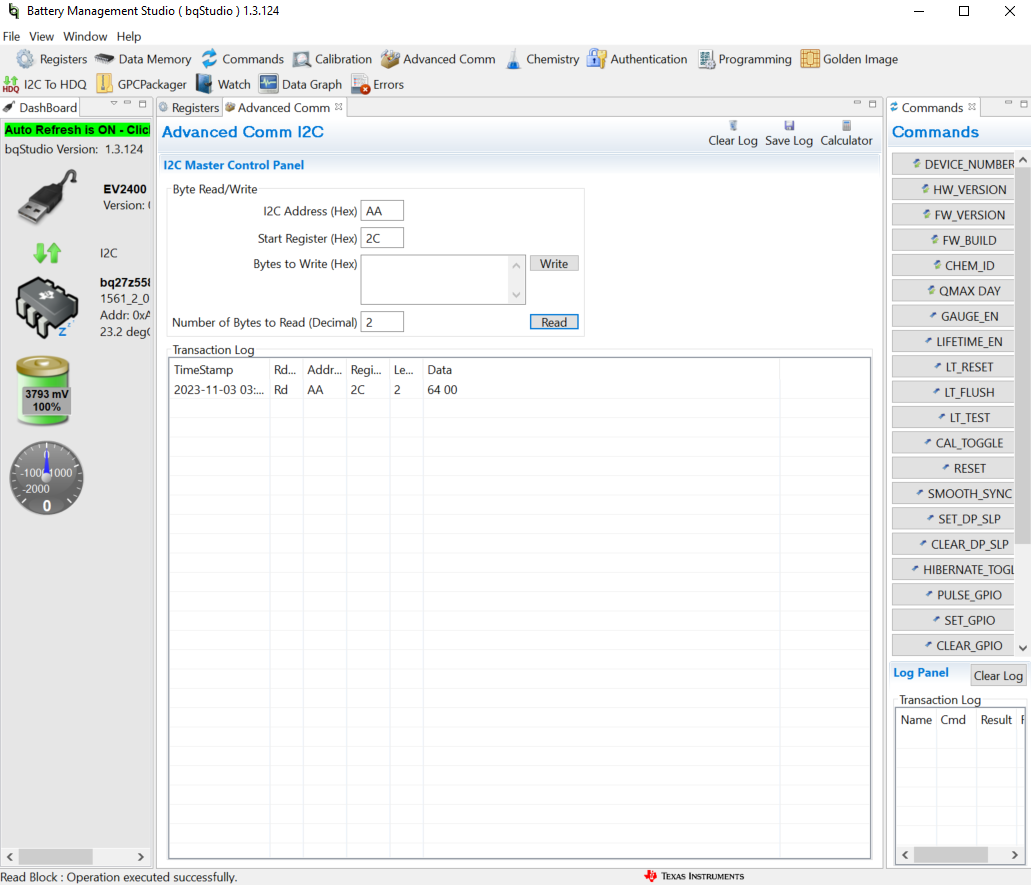The width and height of the screenshot is (1031, 885).
Task: Click the Calibration toolbar icon
Action: click(302, 59)
